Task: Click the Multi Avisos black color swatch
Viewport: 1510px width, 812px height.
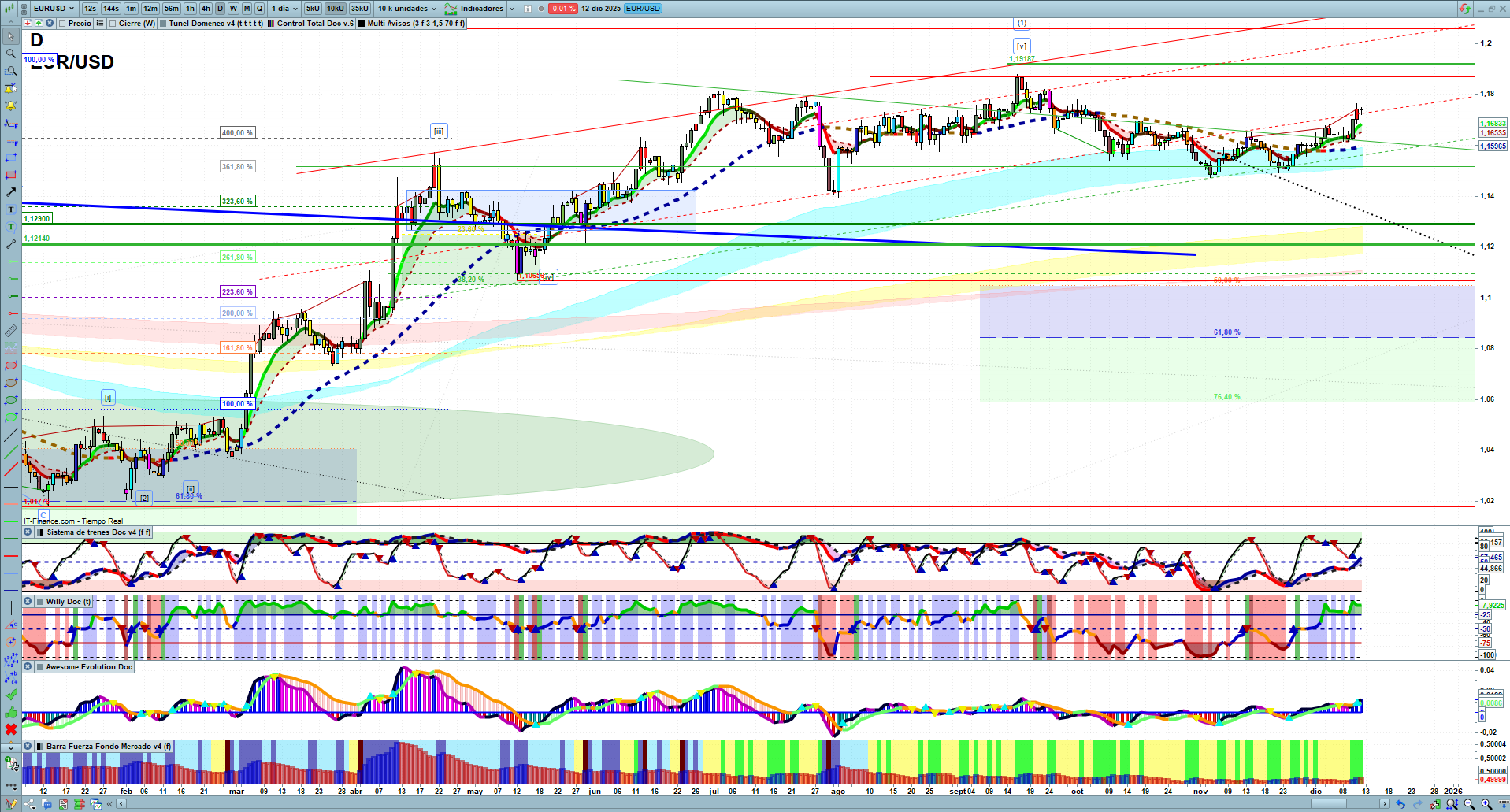Action: pyautogui.click(x=362, y=24)
